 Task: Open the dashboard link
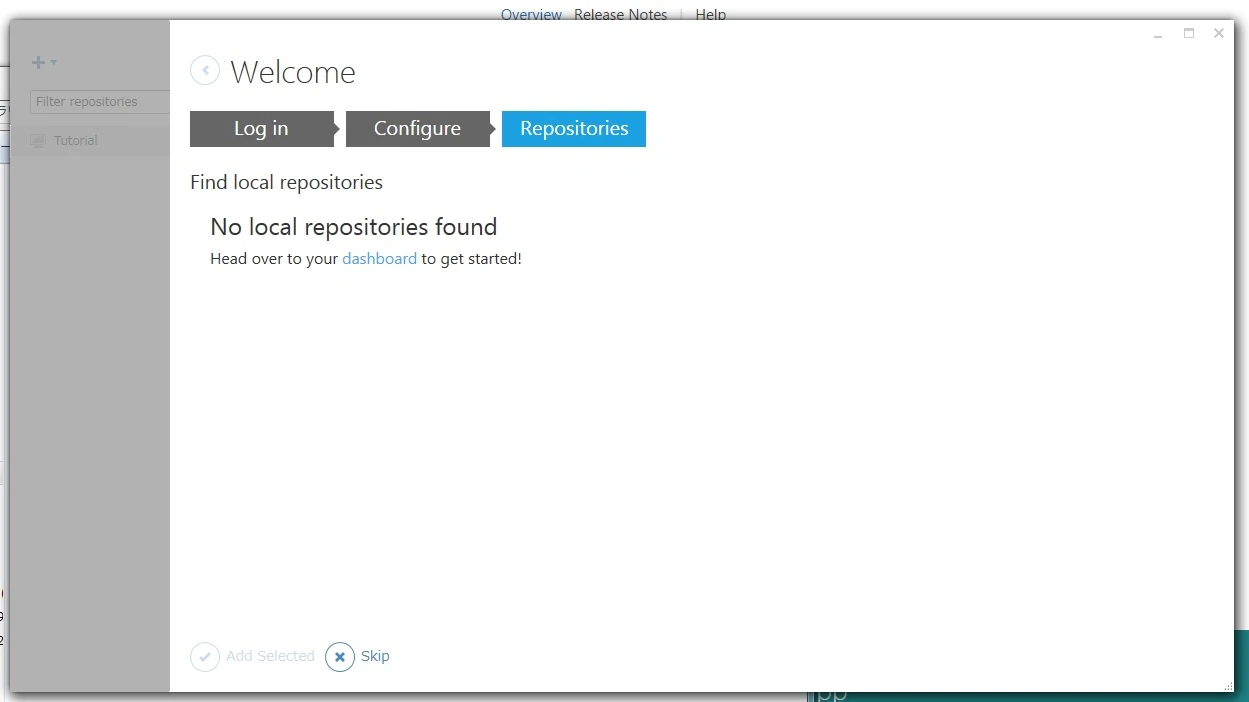pyautogui.click(x=379, y=259)
